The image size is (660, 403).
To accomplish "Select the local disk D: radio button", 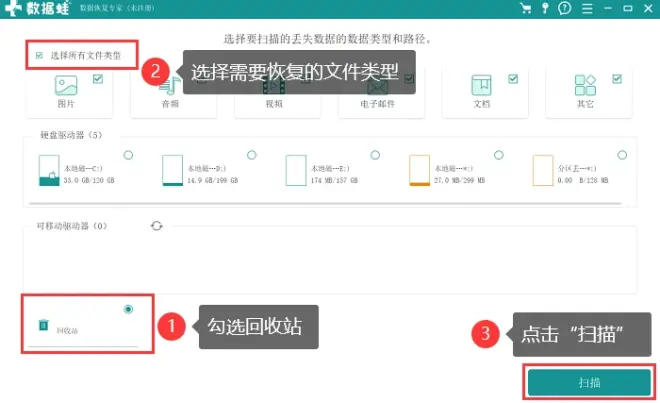I will click(251, 155).
